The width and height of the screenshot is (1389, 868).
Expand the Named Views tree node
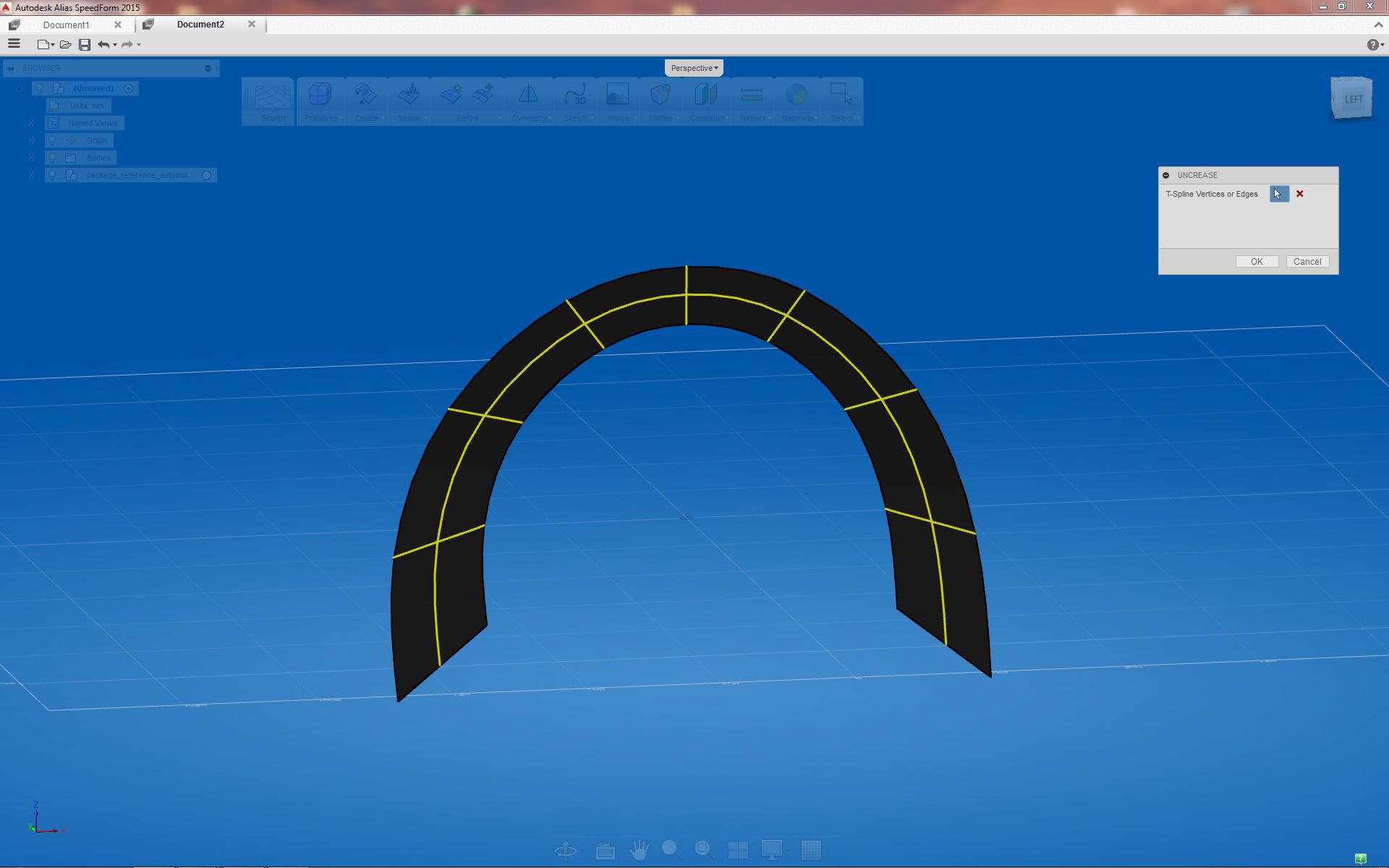[32, 123]
